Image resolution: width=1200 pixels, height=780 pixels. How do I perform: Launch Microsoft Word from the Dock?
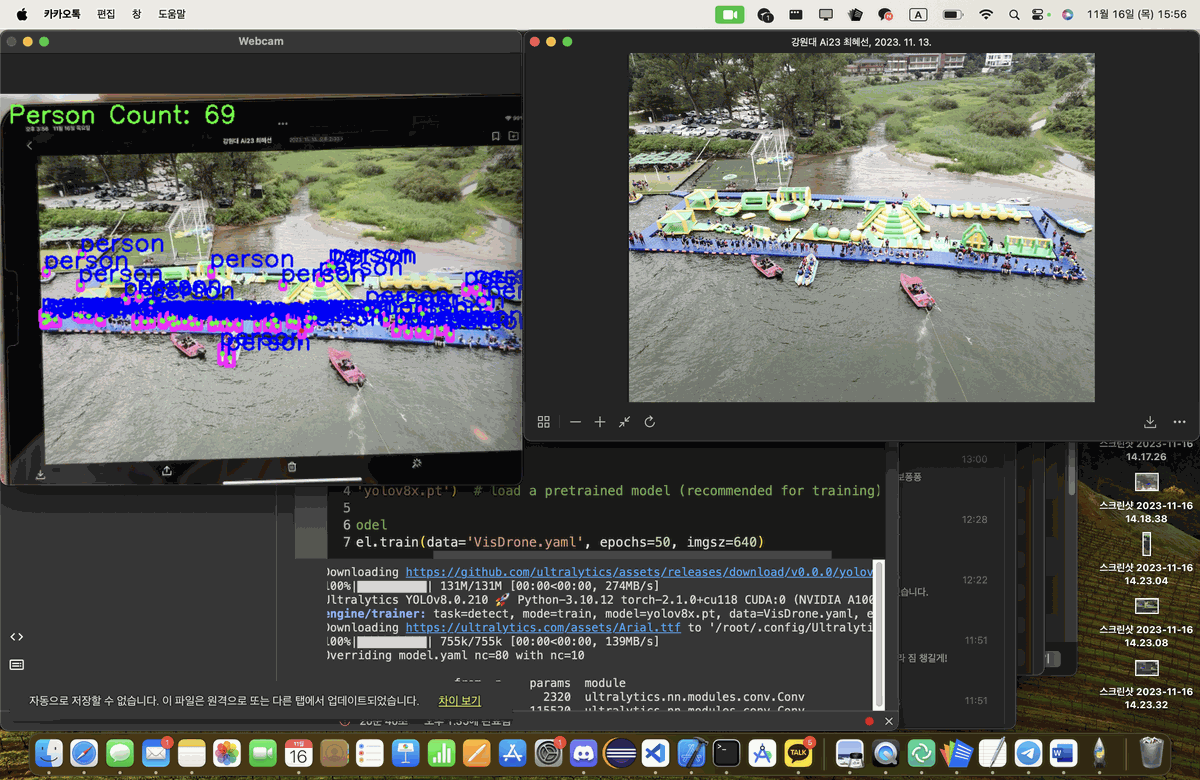[1063, 753]
